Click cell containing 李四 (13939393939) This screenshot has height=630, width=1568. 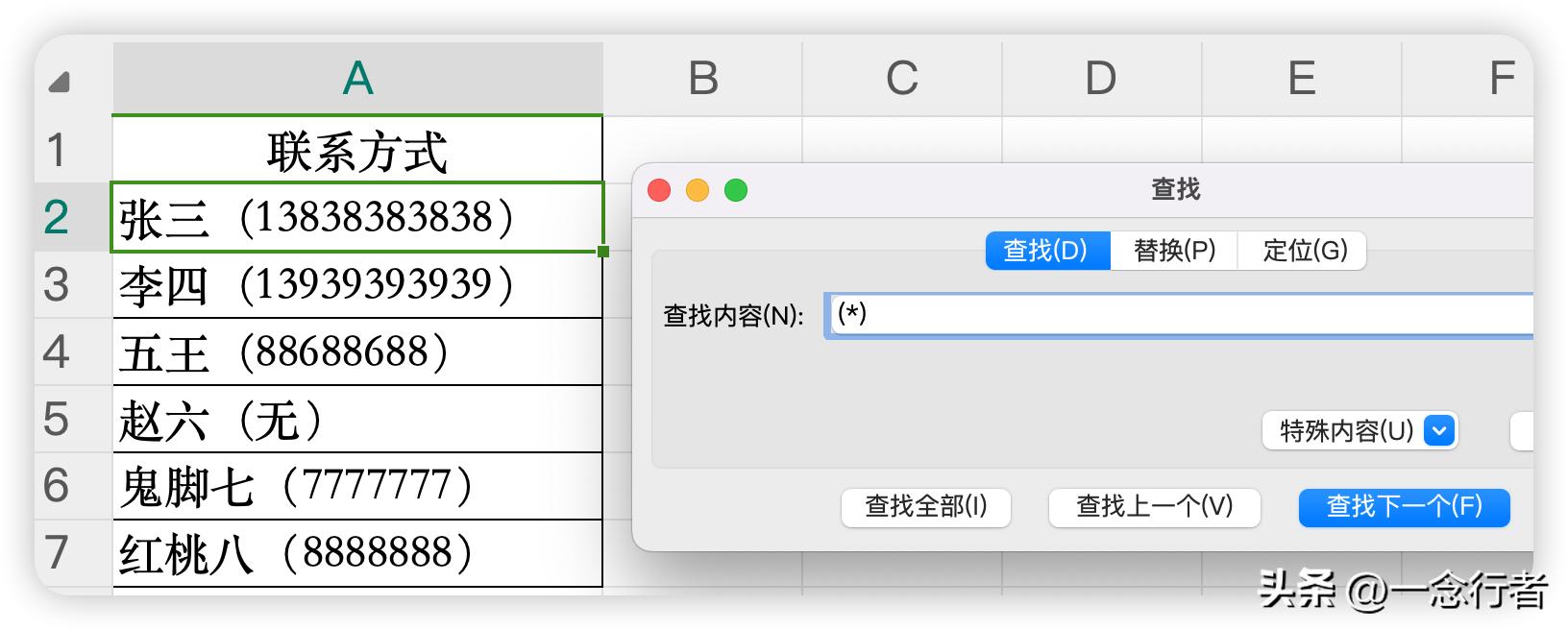[x=356, y=285]
